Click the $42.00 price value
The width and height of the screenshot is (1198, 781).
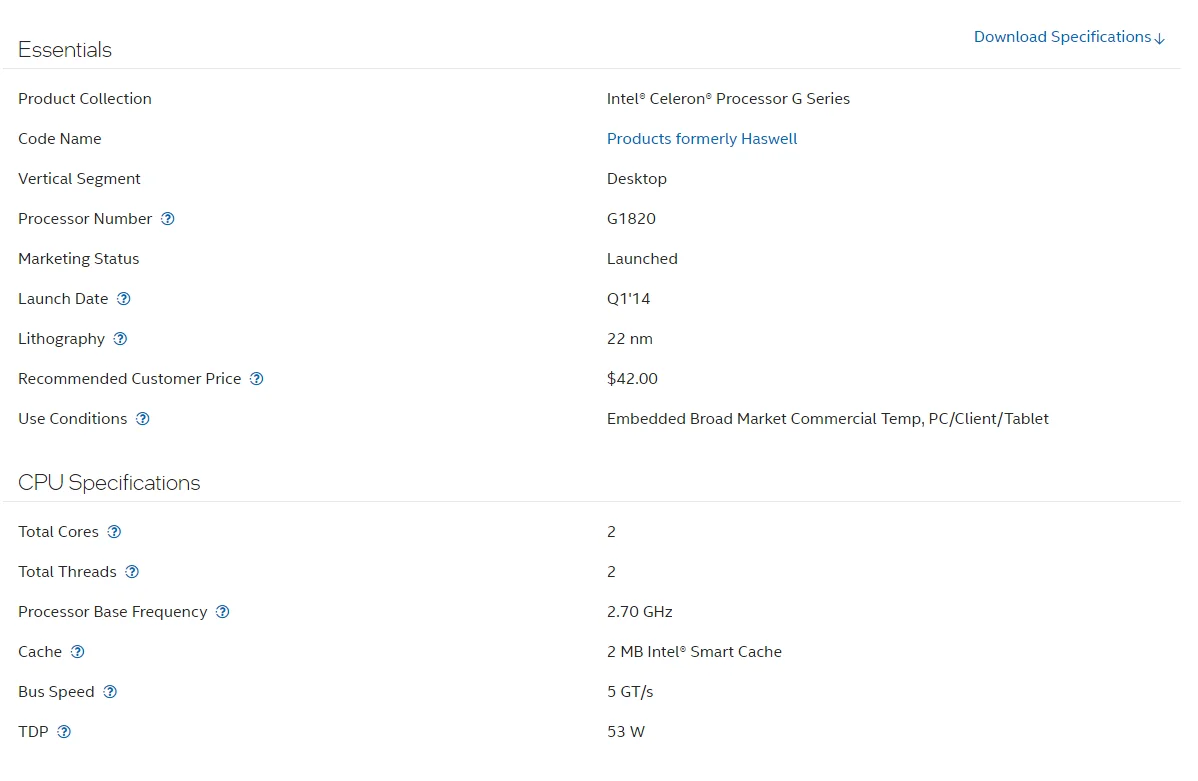(x=632, y=379)
